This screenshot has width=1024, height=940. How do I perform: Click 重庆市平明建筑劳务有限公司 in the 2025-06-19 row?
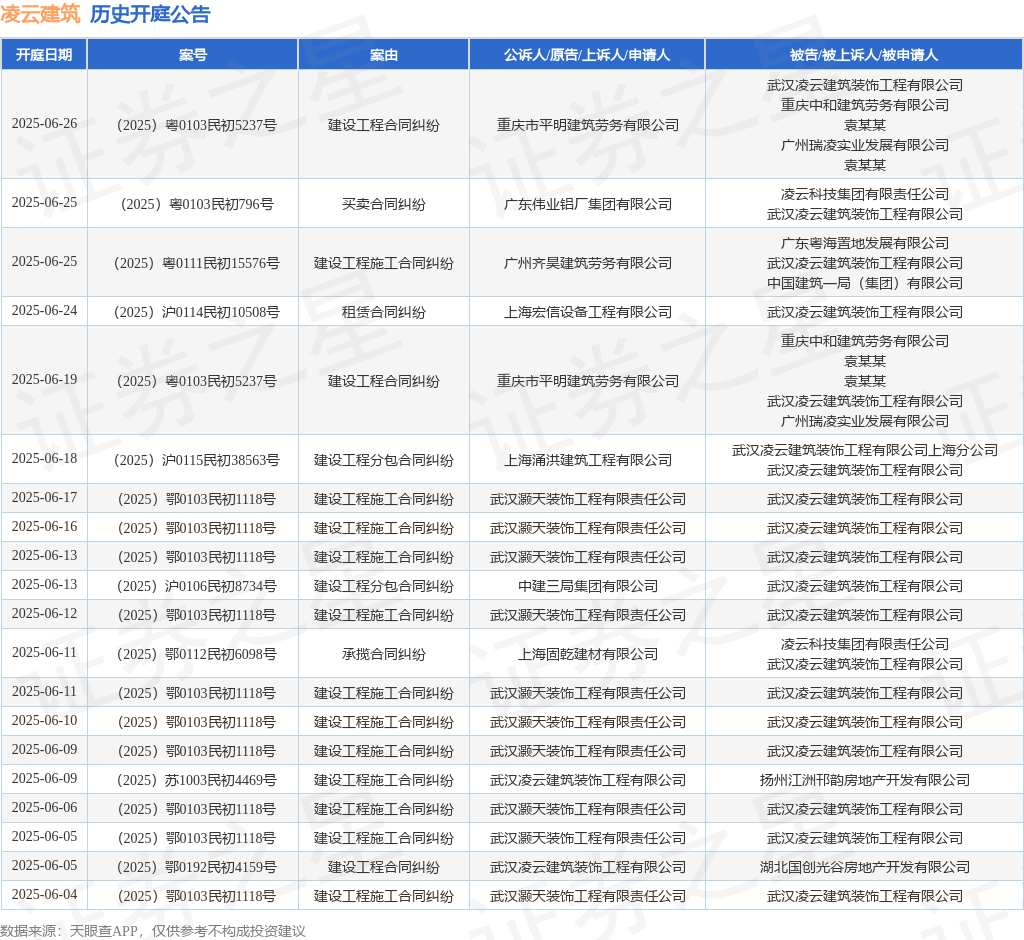[x=588, y=381]
